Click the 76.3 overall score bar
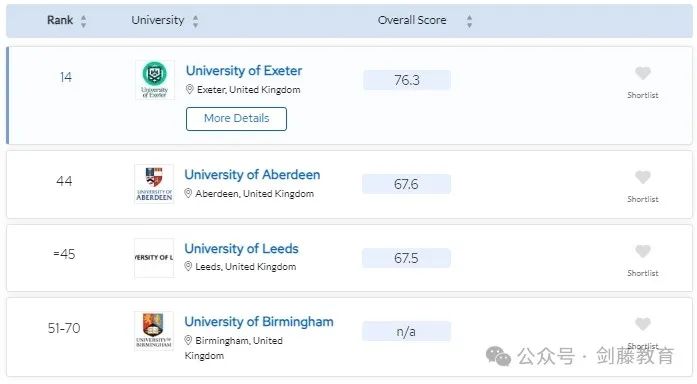This screenshot has height=384, width=697. (x=407, y=80)
